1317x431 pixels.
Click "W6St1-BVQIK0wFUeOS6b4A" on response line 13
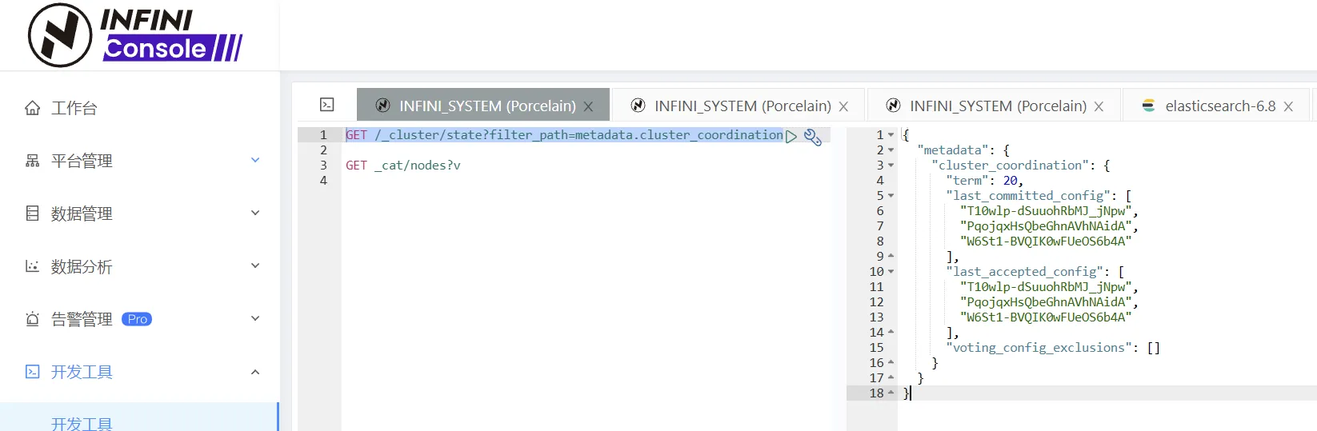point(1045,317)
